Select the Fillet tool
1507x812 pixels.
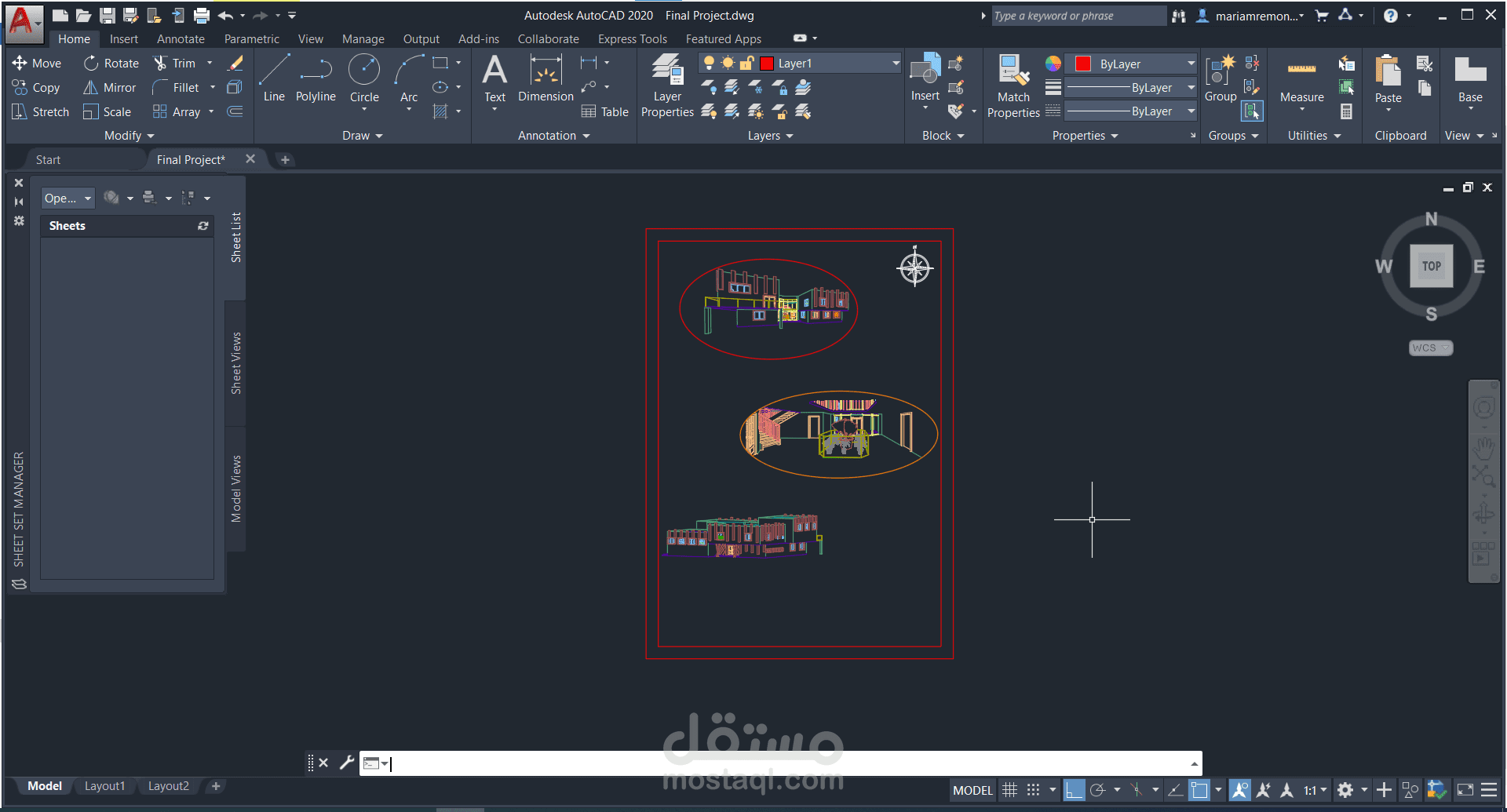tap(176, 88)
